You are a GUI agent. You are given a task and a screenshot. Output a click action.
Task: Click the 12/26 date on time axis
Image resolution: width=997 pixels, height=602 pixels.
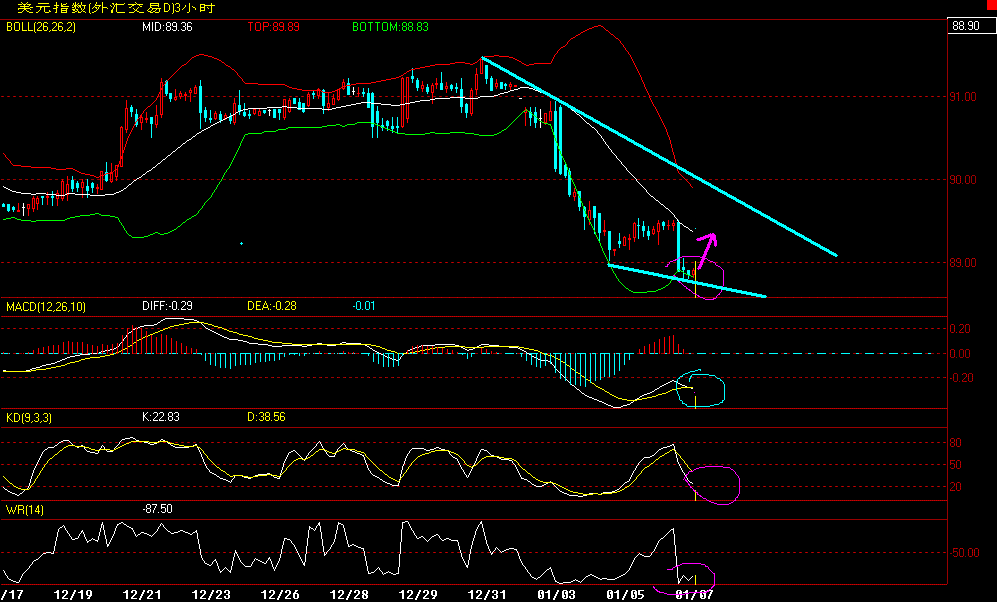pos(280,595)
